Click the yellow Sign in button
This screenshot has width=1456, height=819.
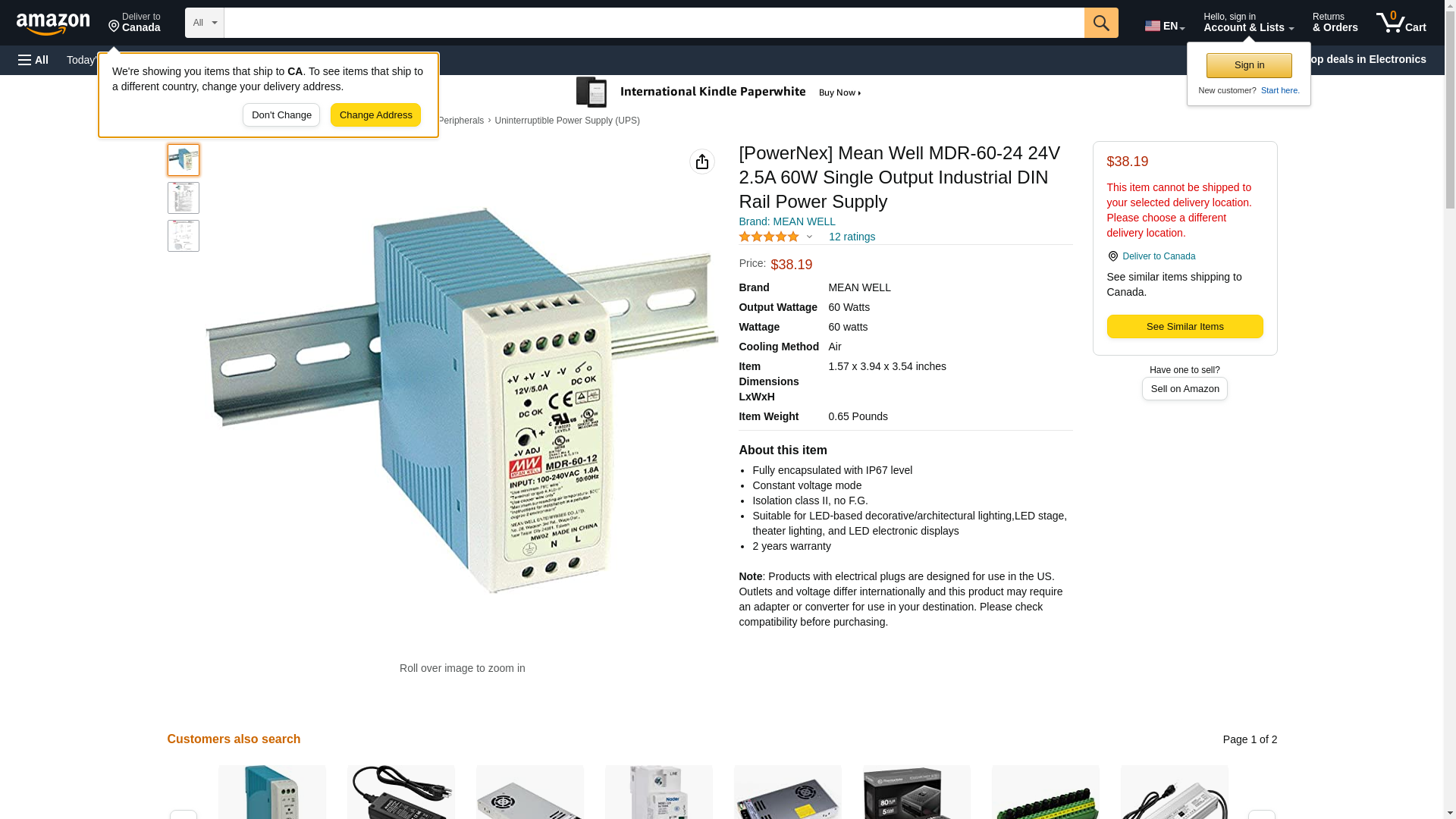tap(1249, 65)
